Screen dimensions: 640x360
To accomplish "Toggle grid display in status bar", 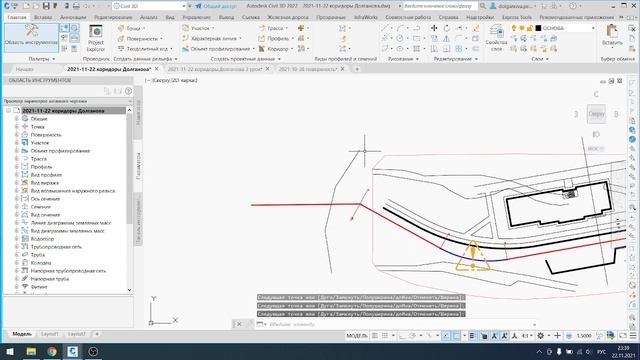I will click(x=375, y=336).
